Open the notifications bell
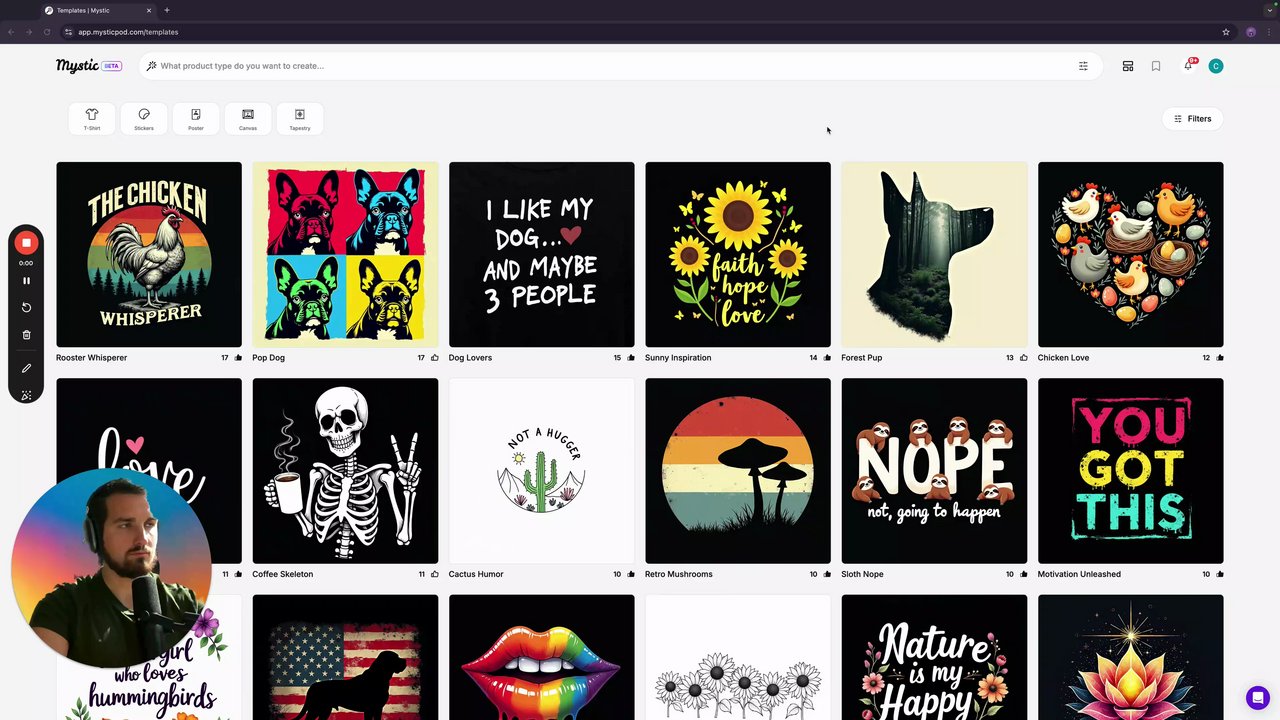The image size is (1280, 720). [1188, 66]
